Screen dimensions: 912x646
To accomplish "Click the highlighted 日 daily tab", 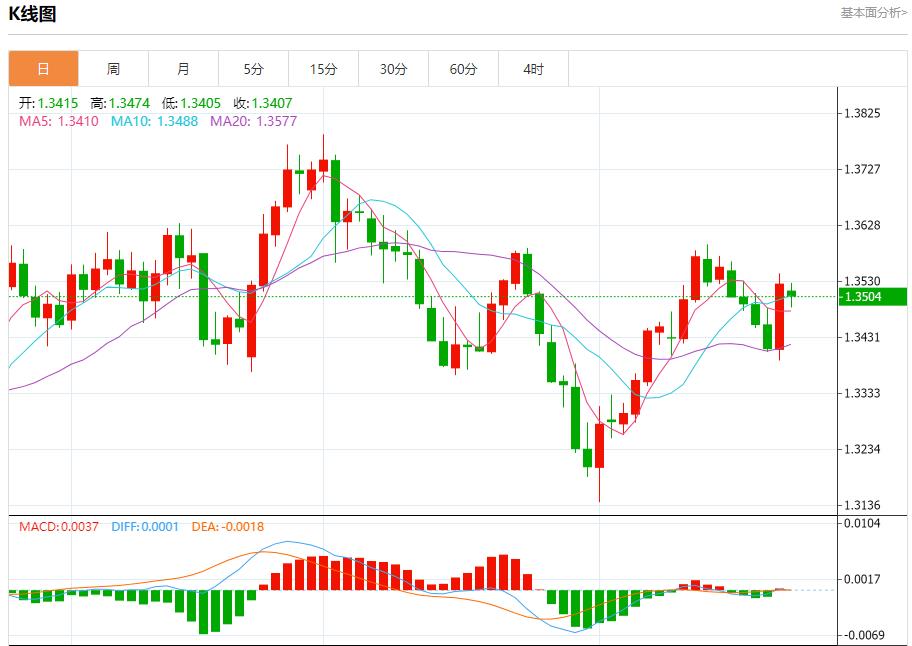I will 44,68.
